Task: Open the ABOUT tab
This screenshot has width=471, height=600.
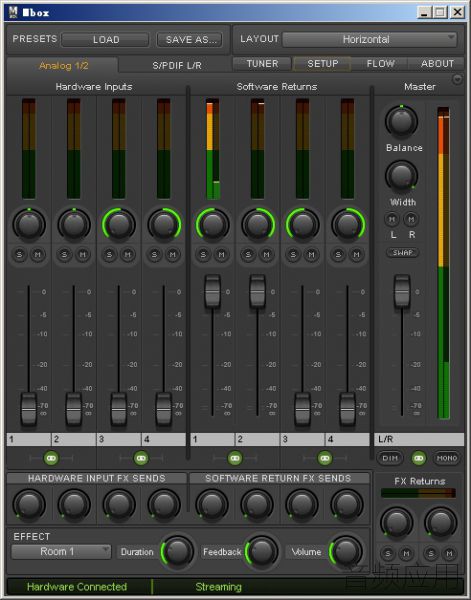Action: pyautogui.click(x=437, y=64)
